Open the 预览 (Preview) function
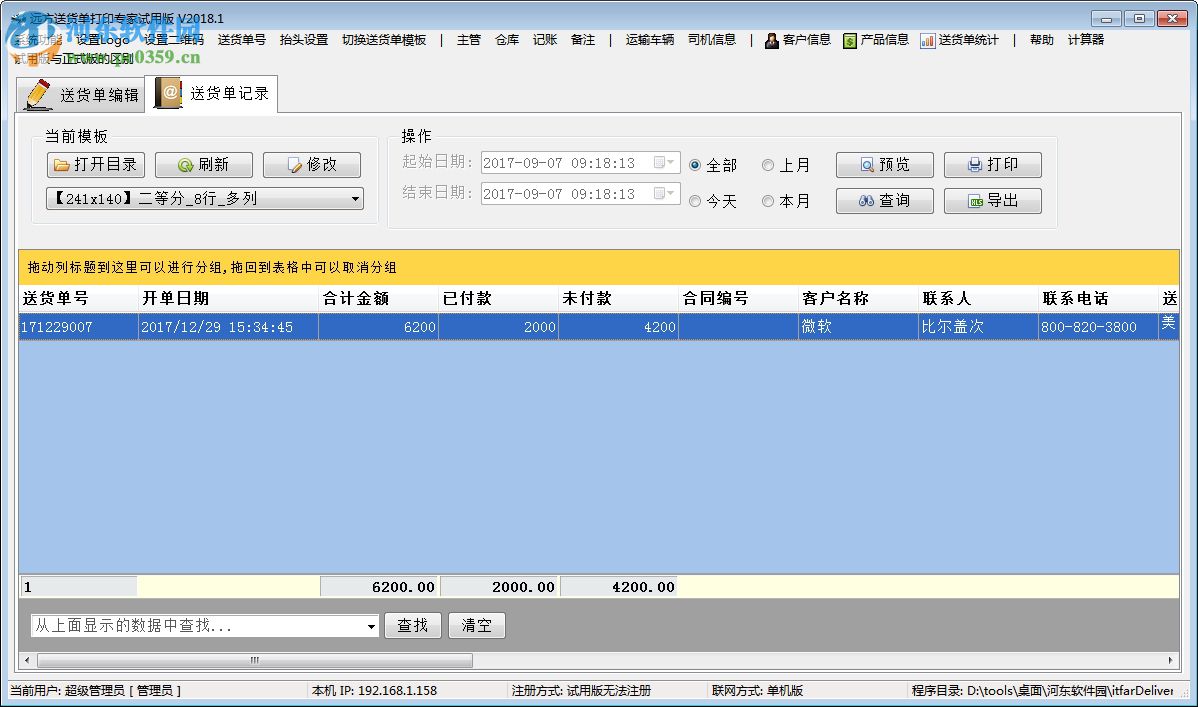1198x707 pixels. (884, 164)
